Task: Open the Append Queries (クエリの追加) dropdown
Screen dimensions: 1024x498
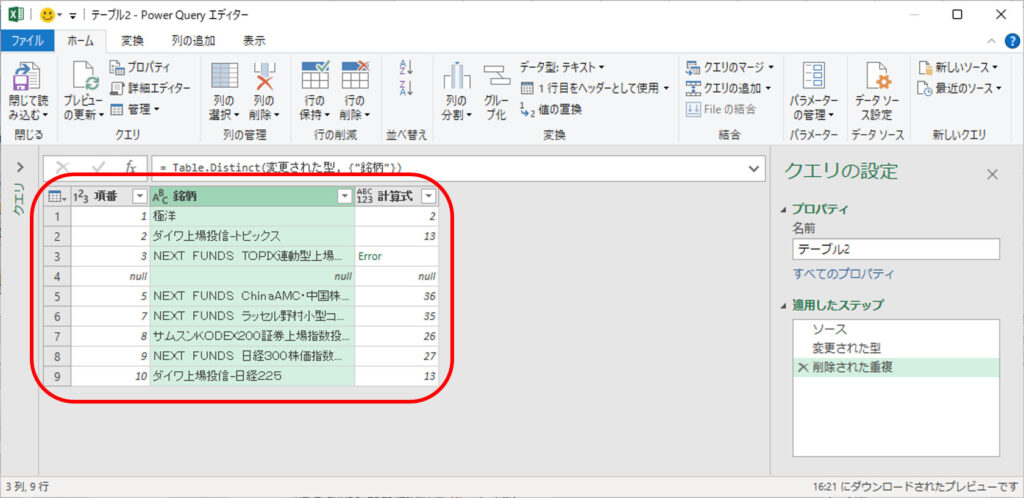Action: (x=729, y=87)
